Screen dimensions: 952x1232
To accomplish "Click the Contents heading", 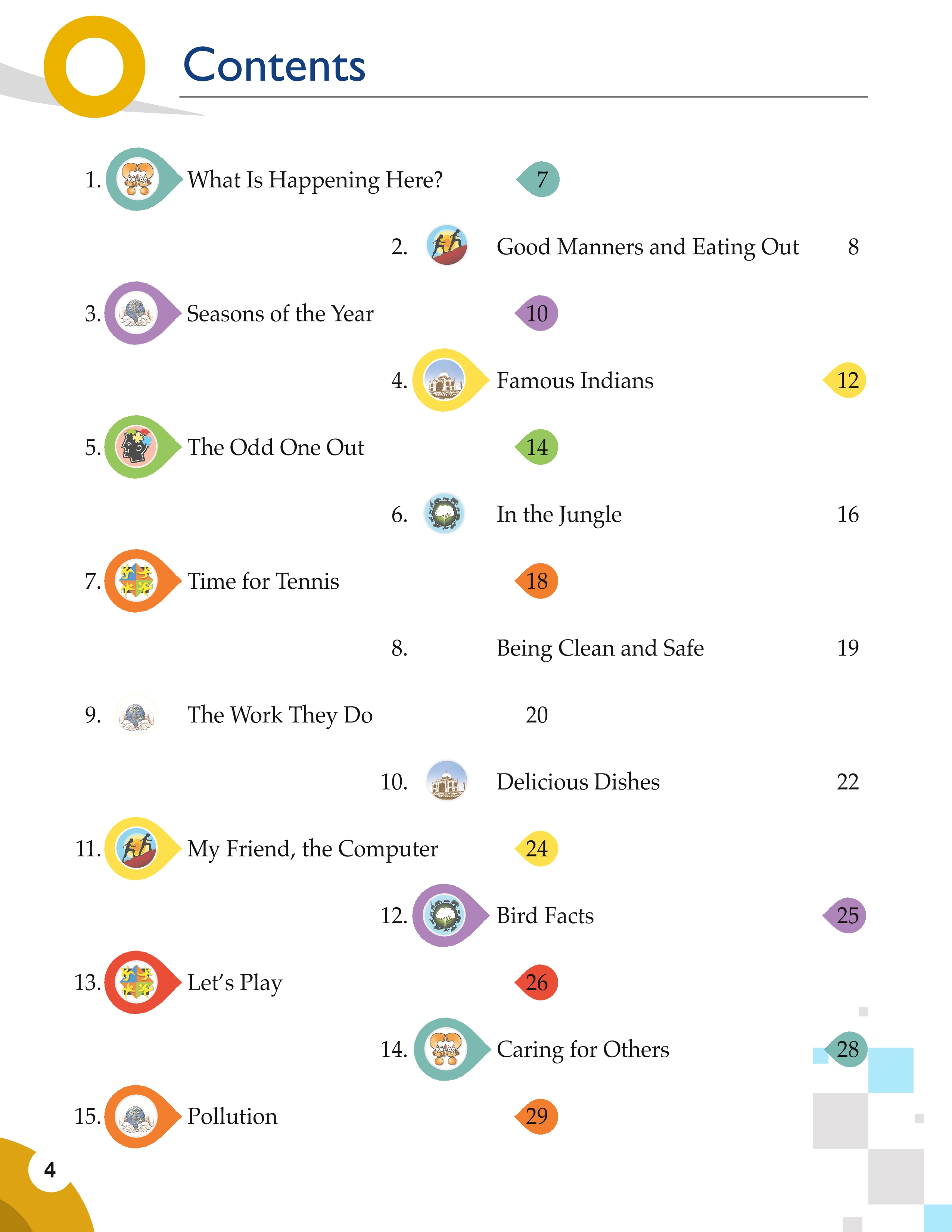I will [x=275, y=65].
